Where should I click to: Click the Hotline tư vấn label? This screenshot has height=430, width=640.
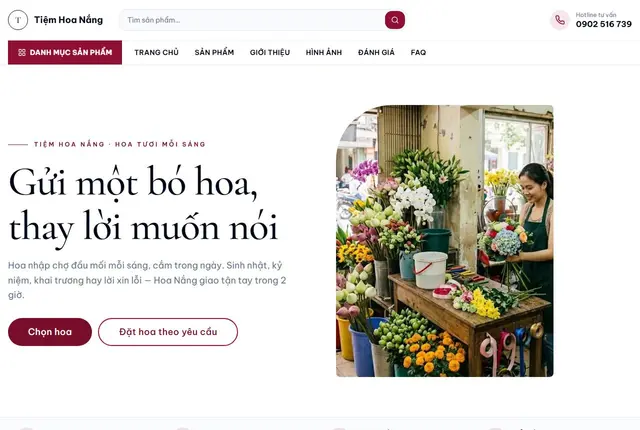(596, 15)
